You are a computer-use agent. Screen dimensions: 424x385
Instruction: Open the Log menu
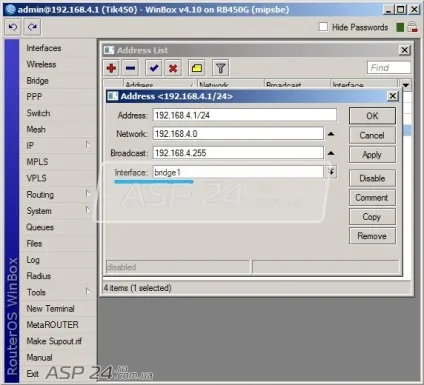pos(33,260)
